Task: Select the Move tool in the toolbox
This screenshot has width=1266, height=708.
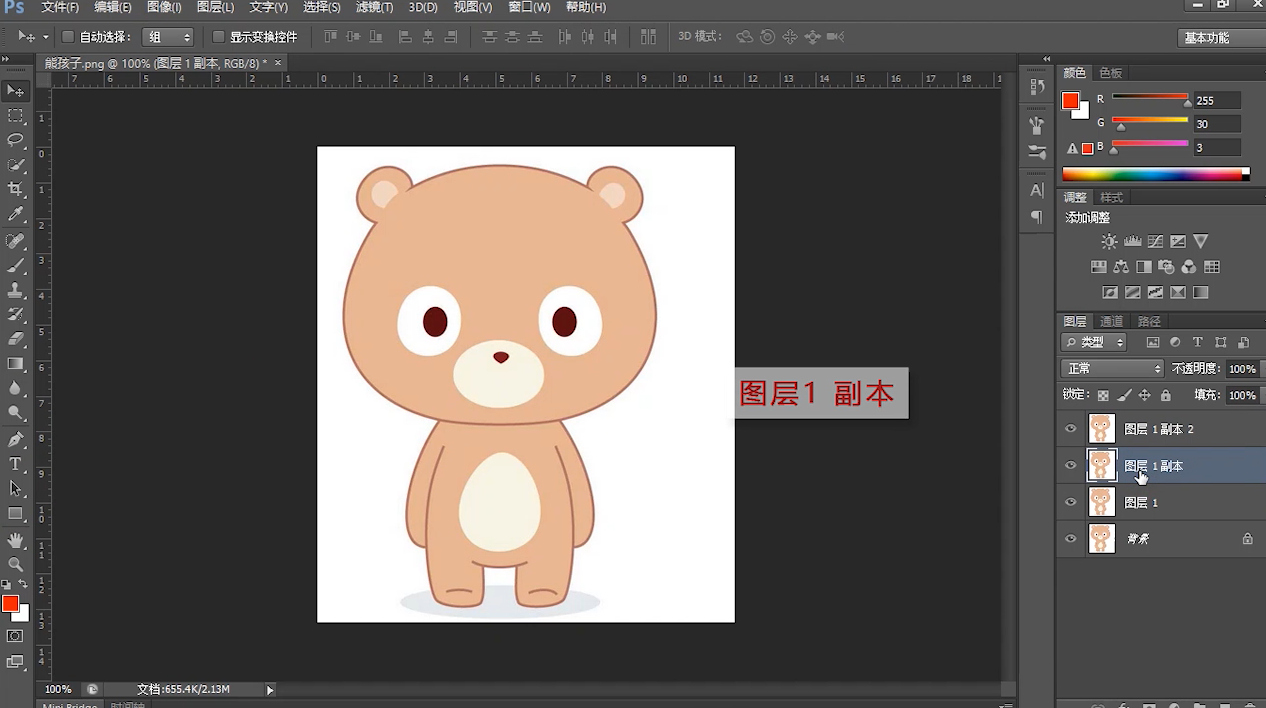Action: pos(16,91)
